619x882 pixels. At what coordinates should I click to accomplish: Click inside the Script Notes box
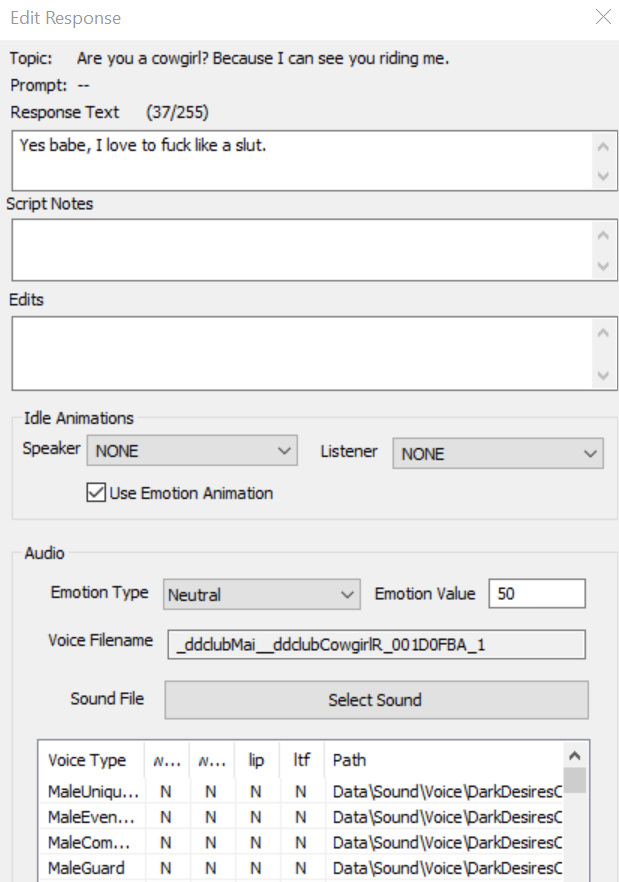[302, 250]
